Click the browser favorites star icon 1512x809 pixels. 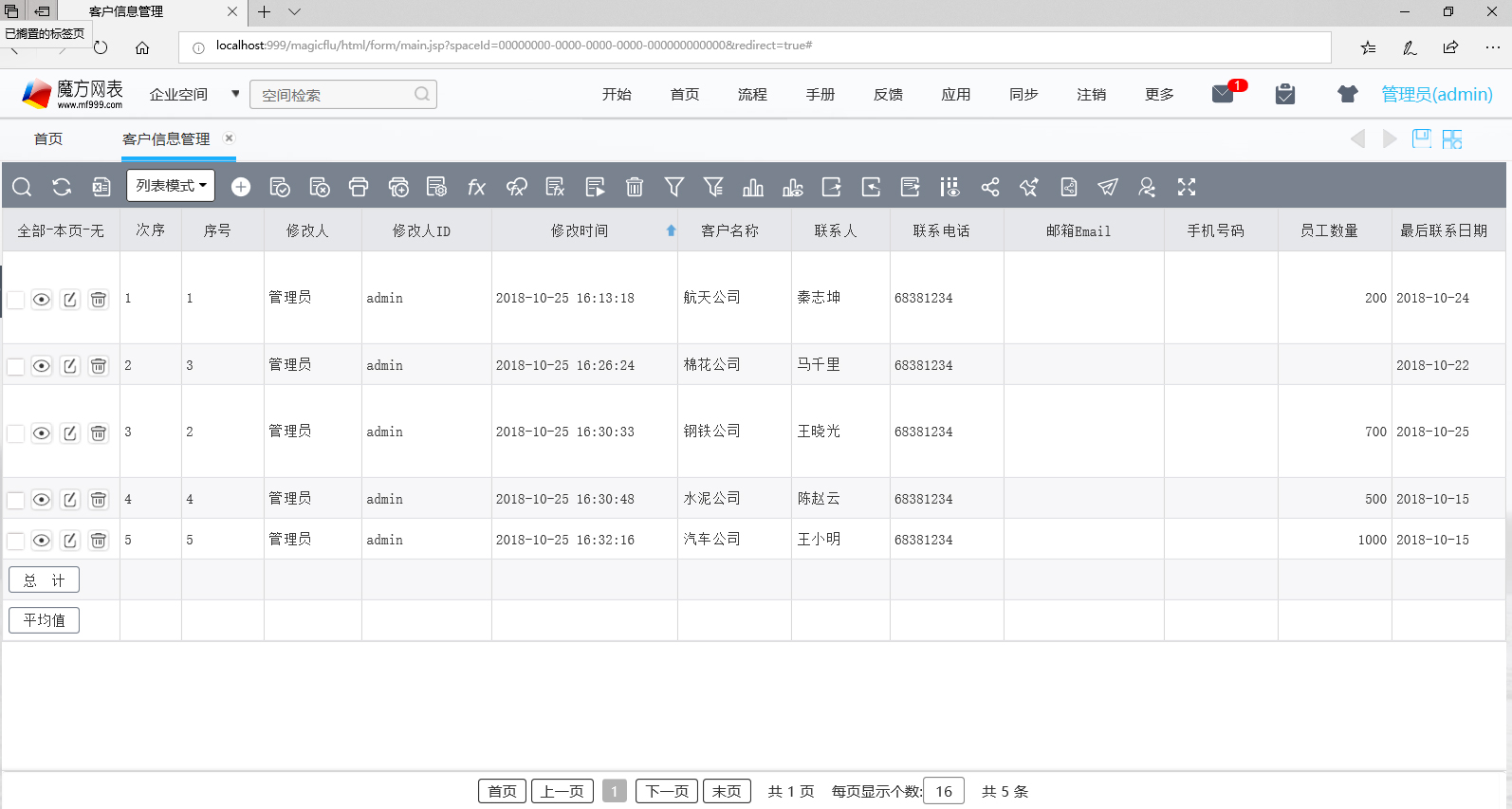(x=1368, y=47)
